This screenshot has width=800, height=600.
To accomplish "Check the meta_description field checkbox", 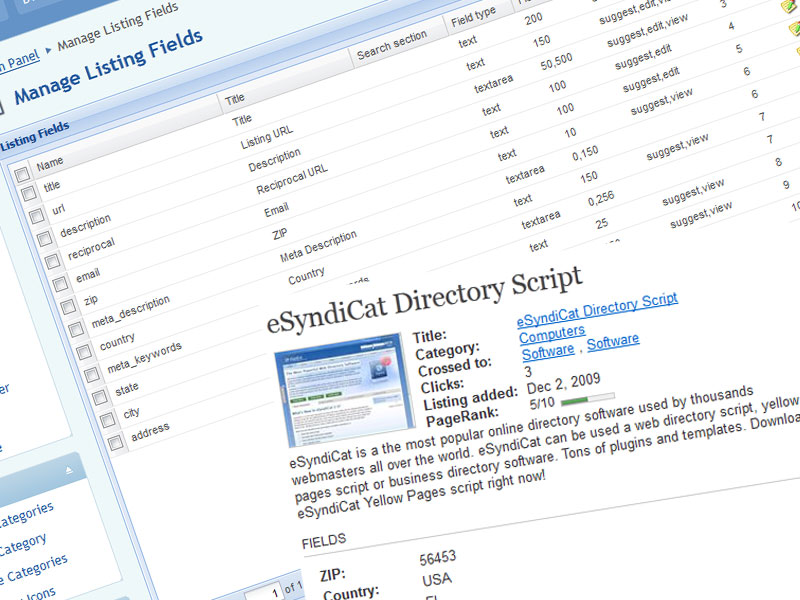I will click(x=76, y=329).
